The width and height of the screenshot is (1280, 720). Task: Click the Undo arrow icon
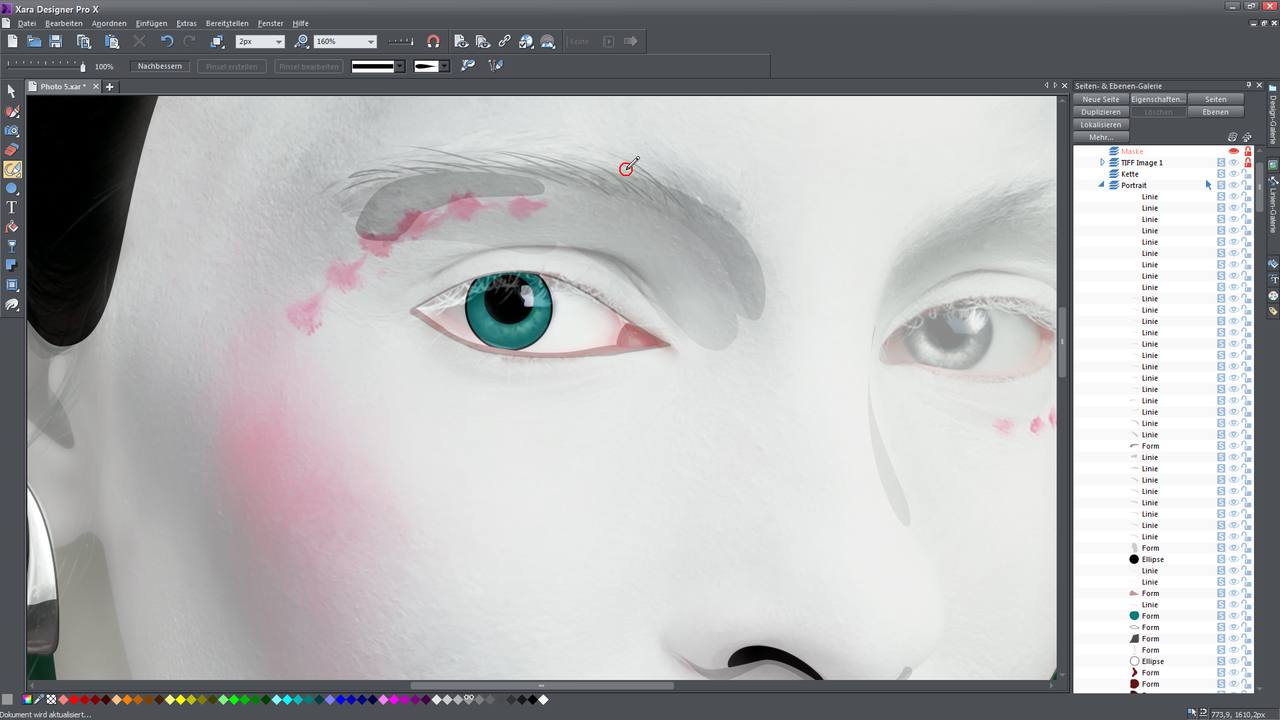166,41
